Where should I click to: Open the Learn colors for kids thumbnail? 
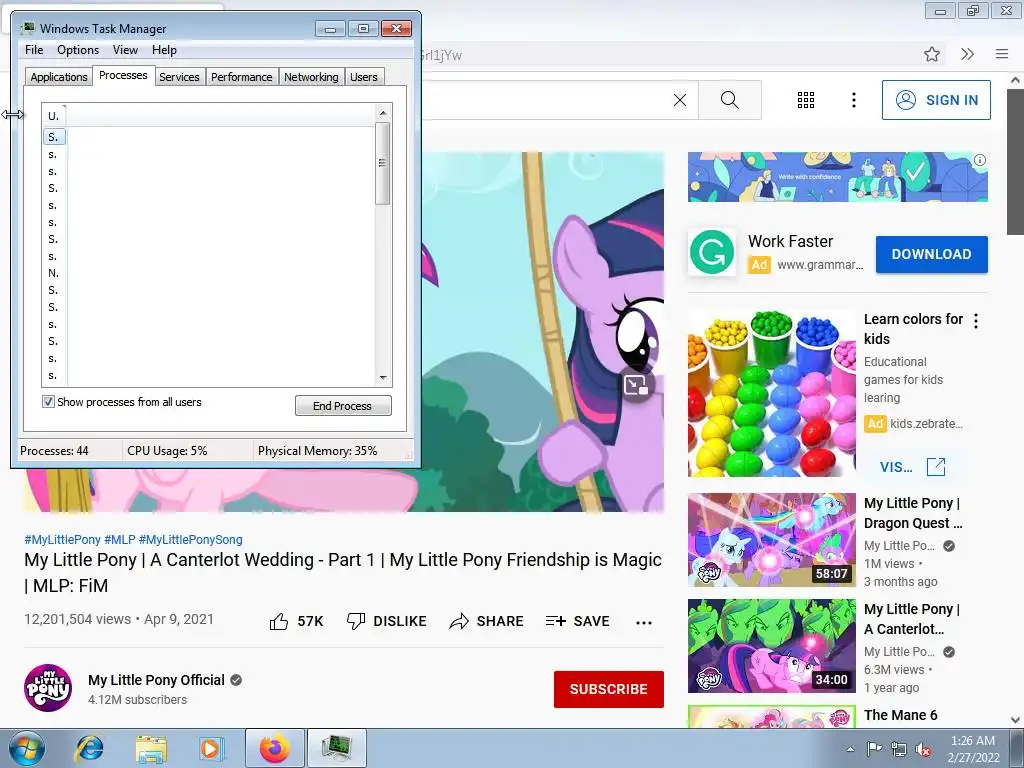point(771,393)
